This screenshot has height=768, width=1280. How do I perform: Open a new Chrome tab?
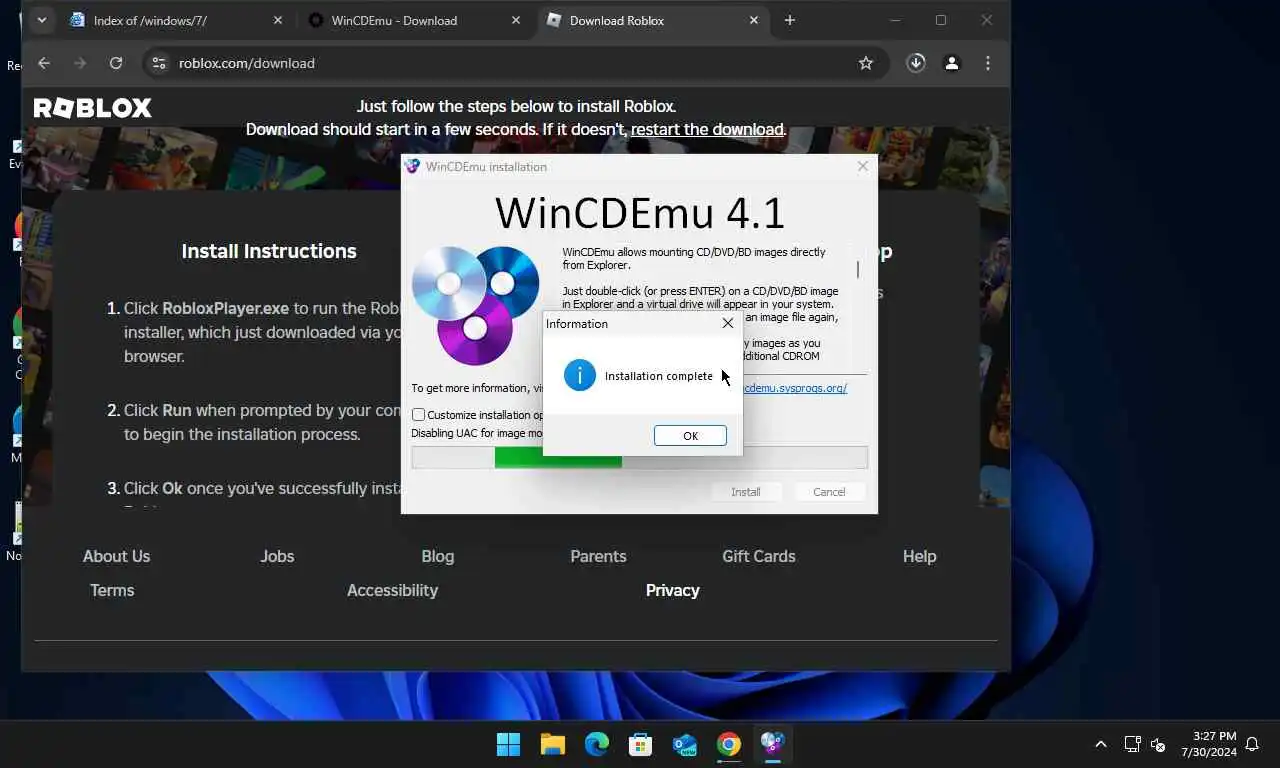[790, 20]
